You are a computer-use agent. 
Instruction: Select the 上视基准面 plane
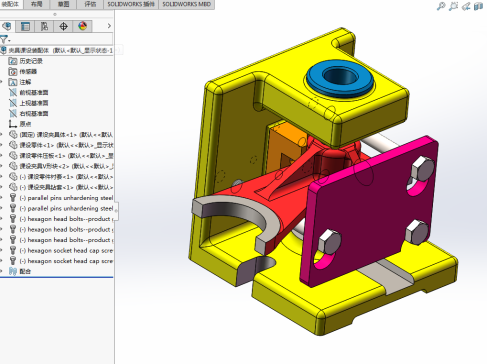click(x=28, y=103)
